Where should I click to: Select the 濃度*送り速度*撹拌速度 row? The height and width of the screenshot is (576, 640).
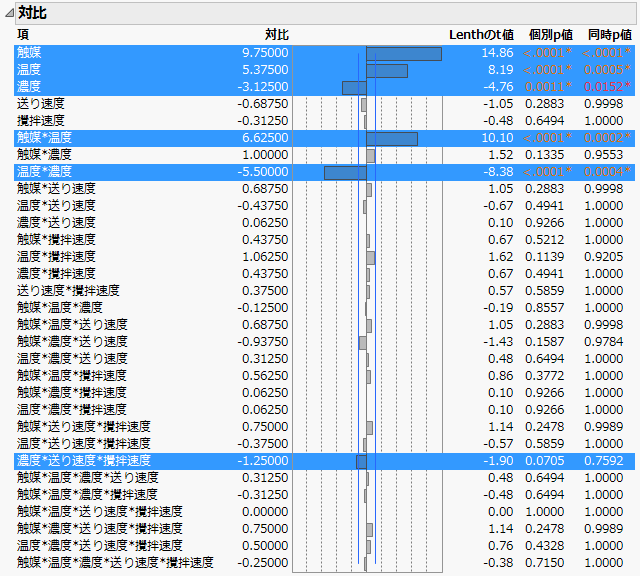pyautogui.click(x=83, y=460)
